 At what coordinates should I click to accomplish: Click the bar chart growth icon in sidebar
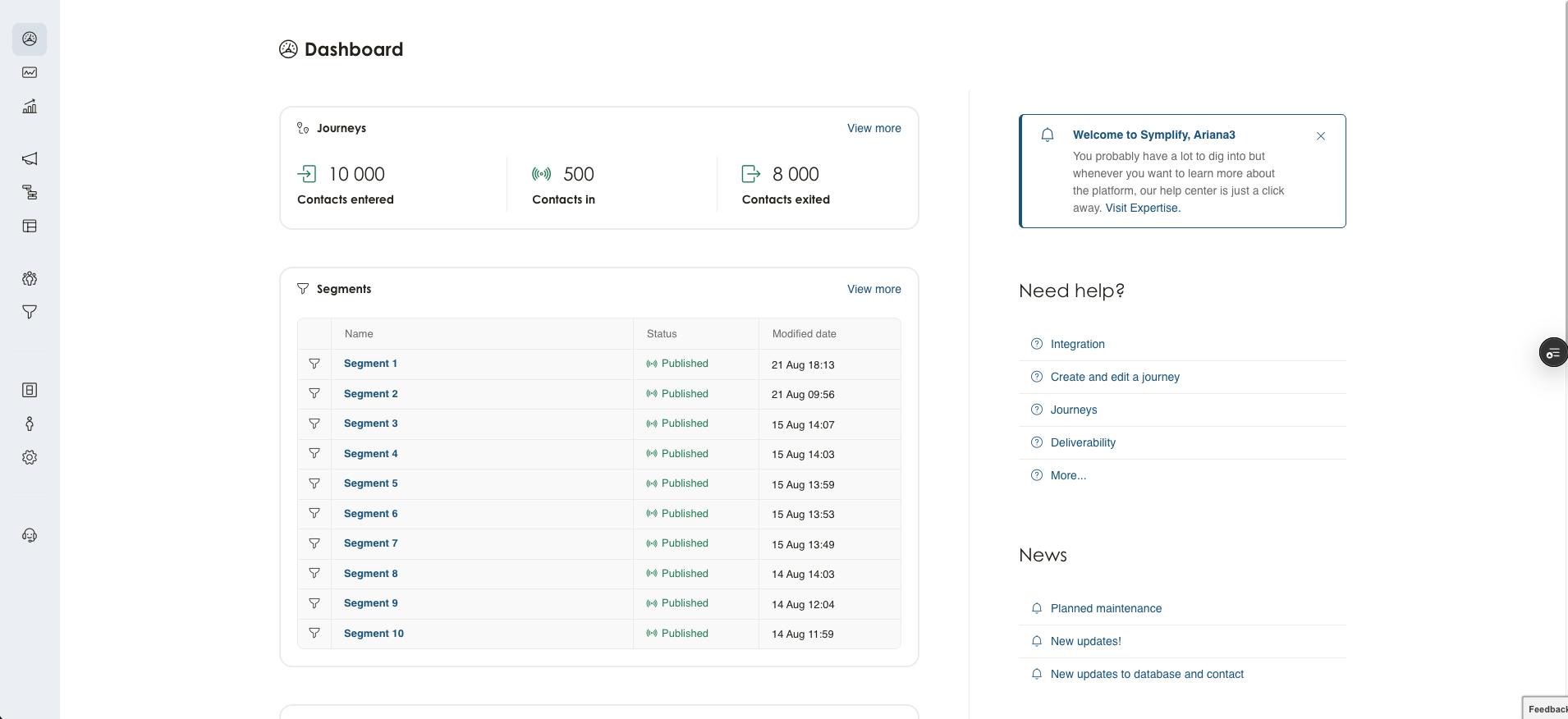(x=30, y=106)
